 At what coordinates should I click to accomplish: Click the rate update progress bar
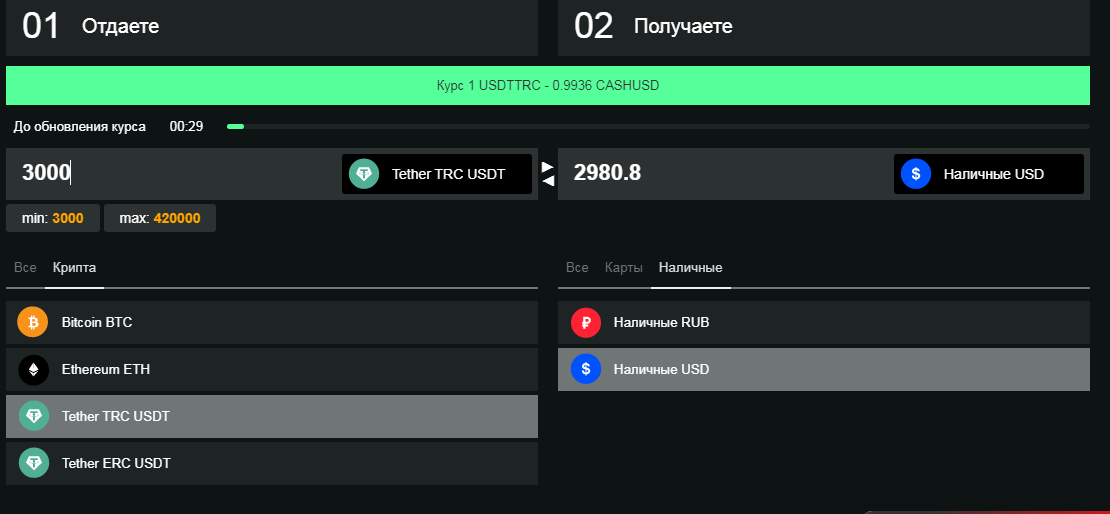pos(658,127)
